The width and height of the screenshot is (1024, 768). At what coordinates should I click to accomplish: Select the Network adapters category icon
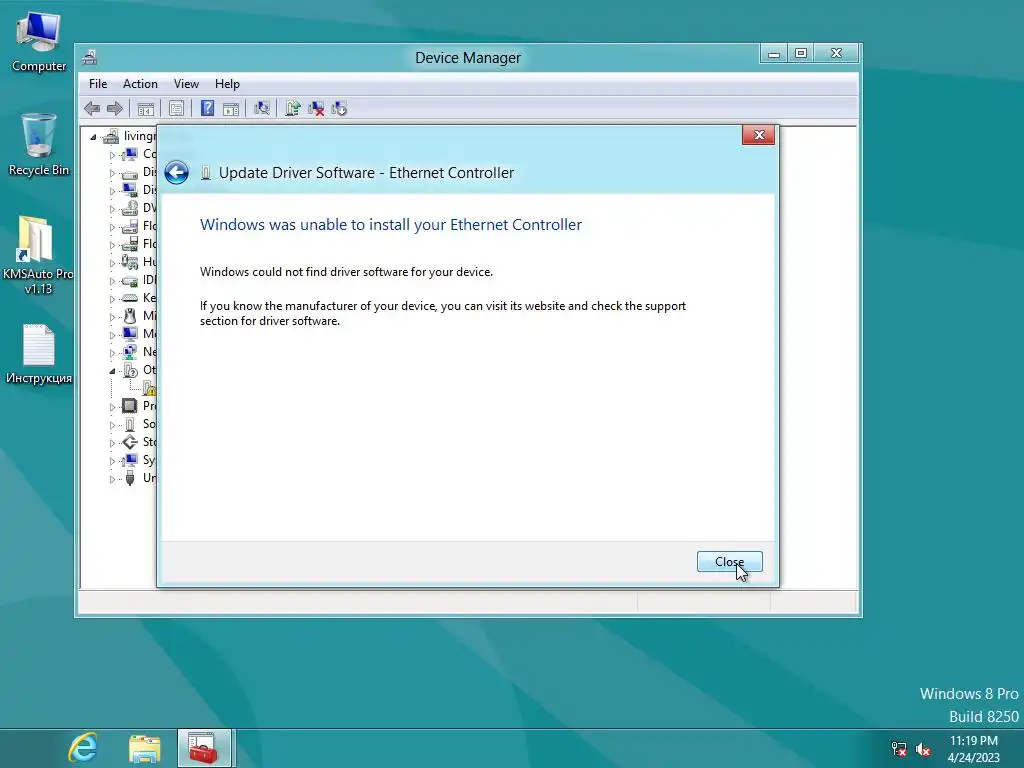[130, 352]
